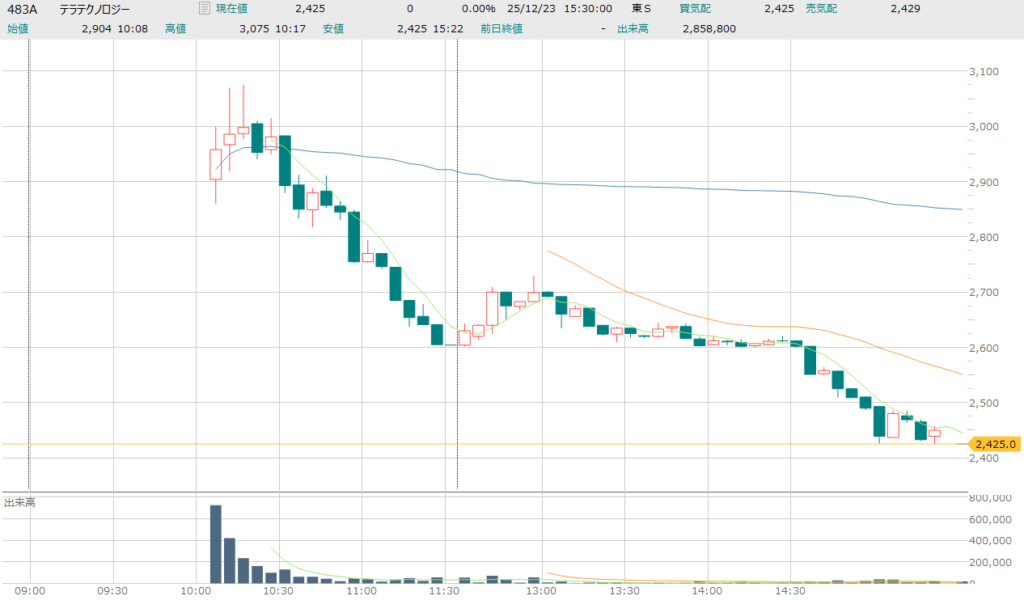1024x600 pixels.
Task: Click the 始値 opening price label
Action: tap(18, 29)
